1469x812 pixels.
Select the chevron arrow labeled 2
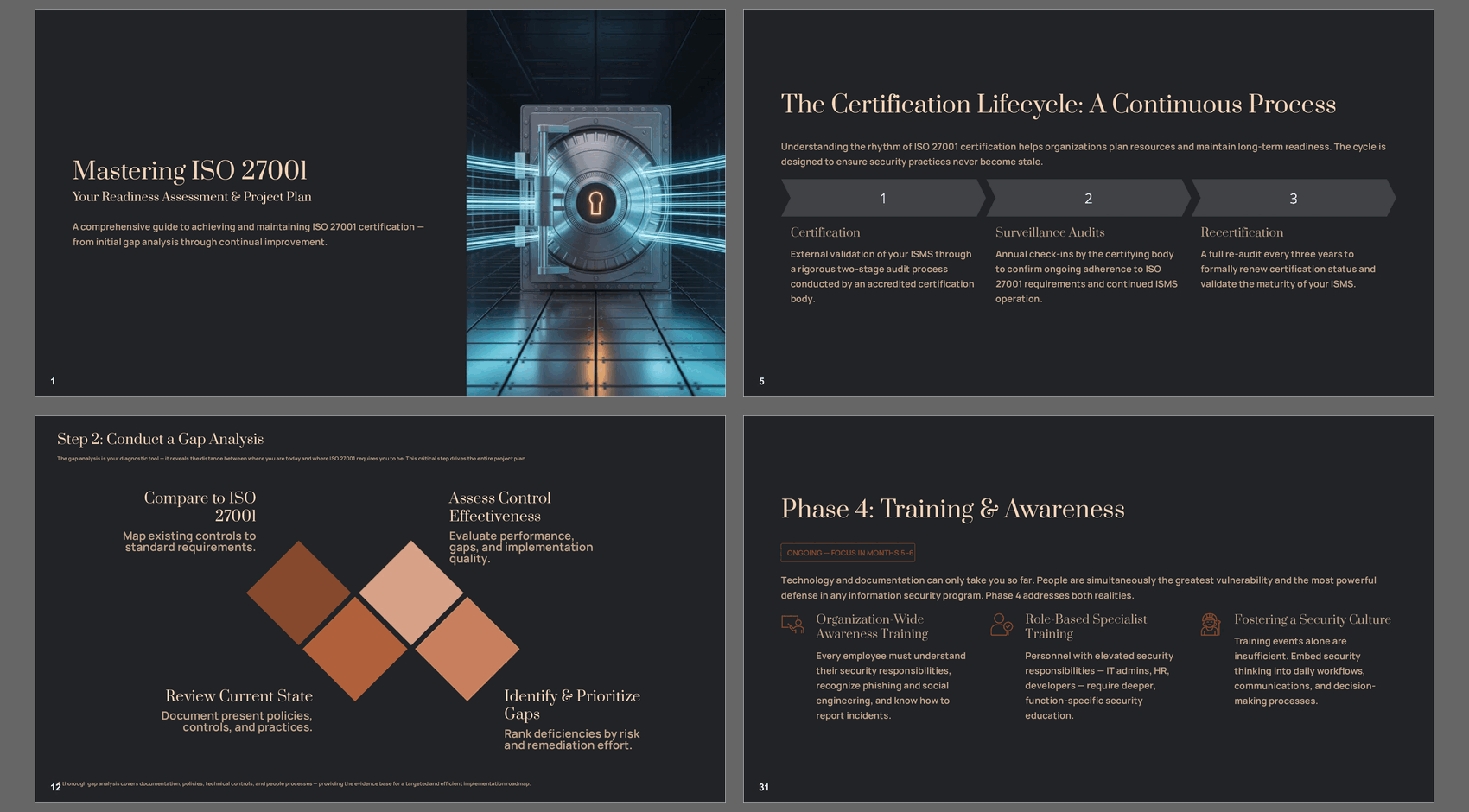(1088, 198)
